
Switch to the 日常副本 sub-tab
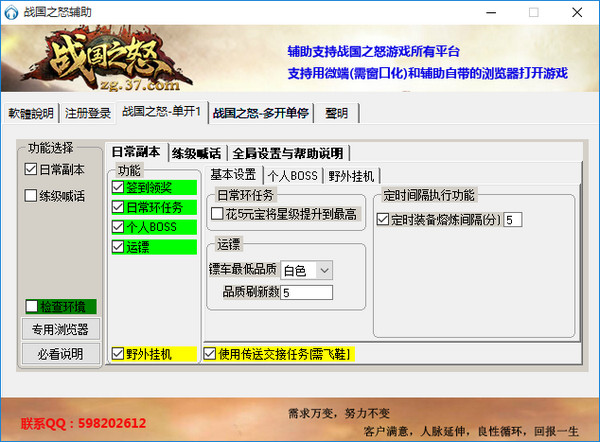tap(136, 152)
